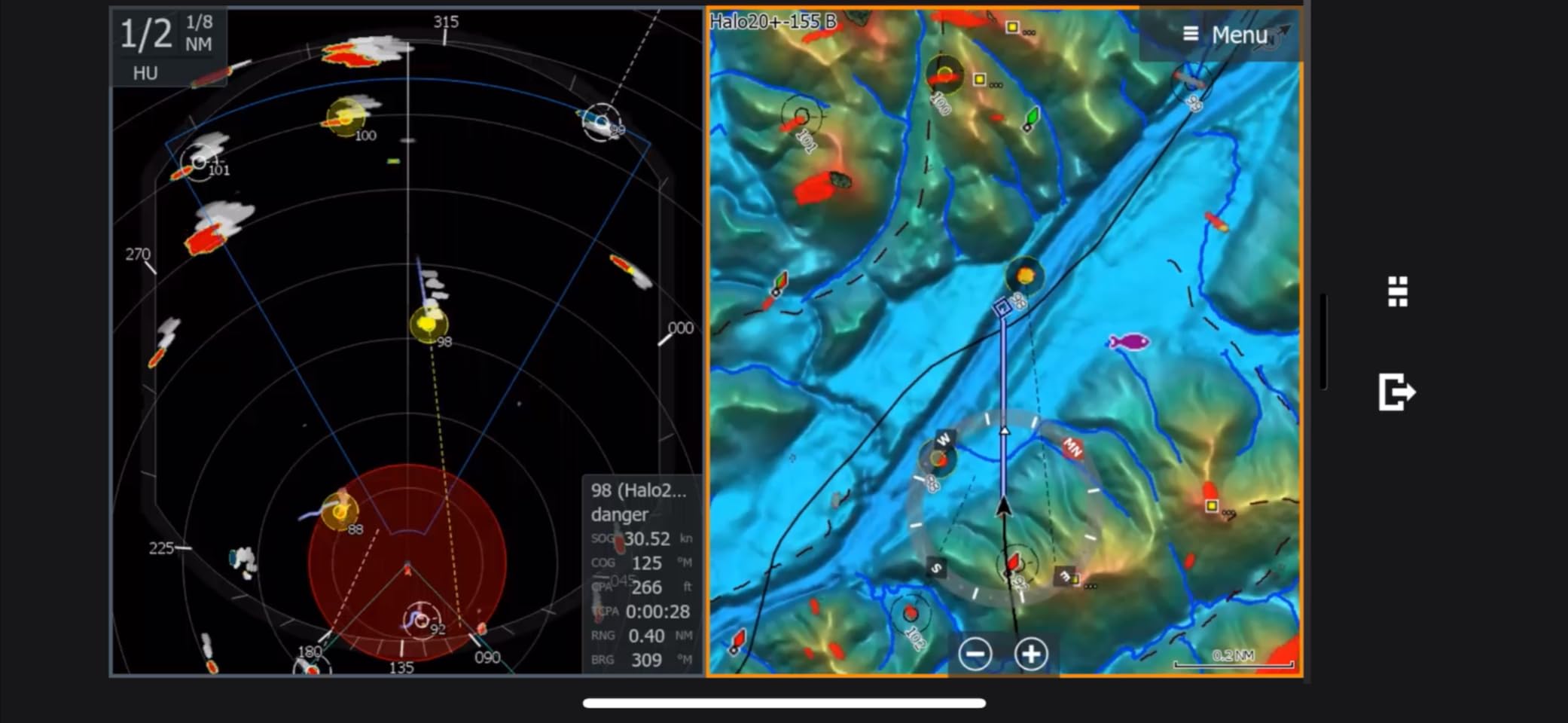Tap dangerous target 88 inside the red zone
The height and width of the screenshot is (723, 1568).
(x=340, y=511)
